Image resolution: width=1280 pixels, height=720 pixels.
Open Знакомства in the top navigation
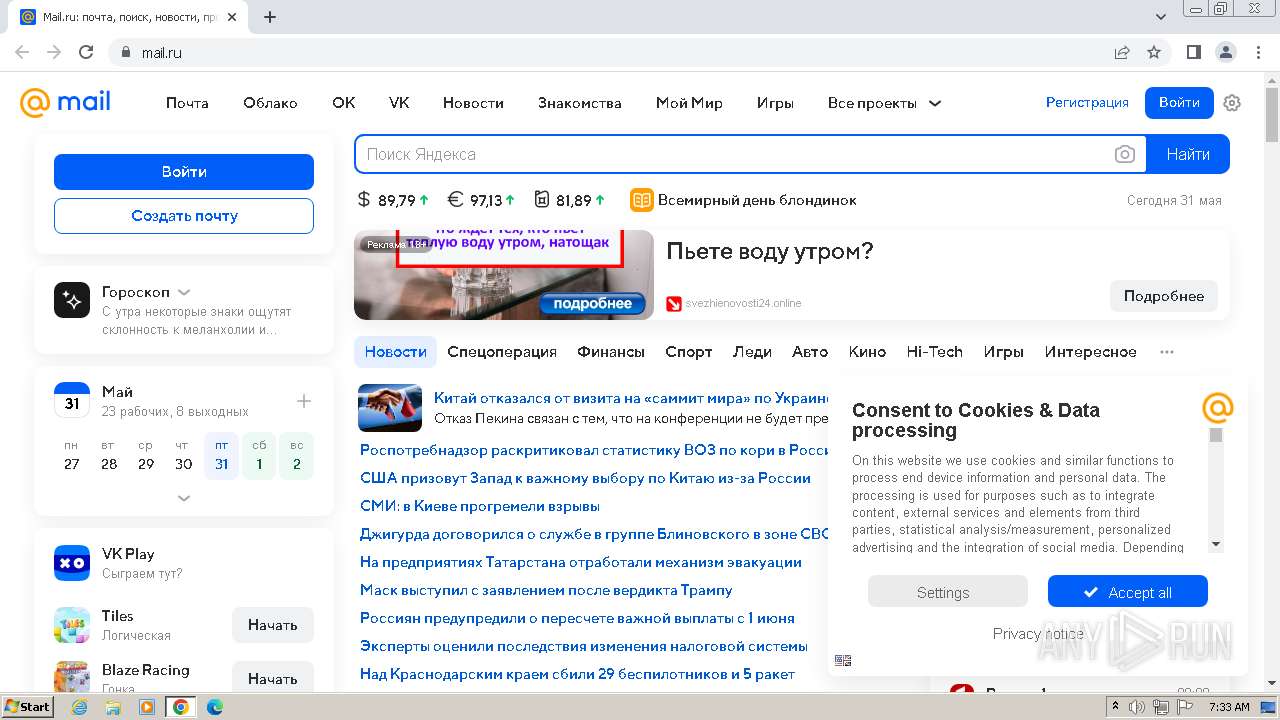(x=579, y=103)
